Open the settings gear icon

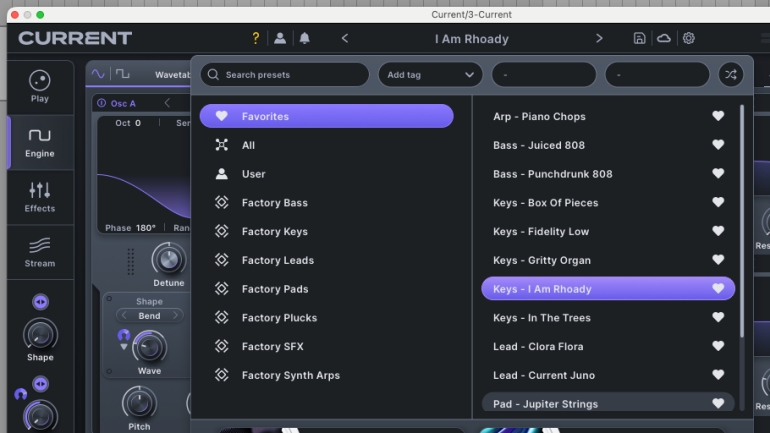pos(688,38)
